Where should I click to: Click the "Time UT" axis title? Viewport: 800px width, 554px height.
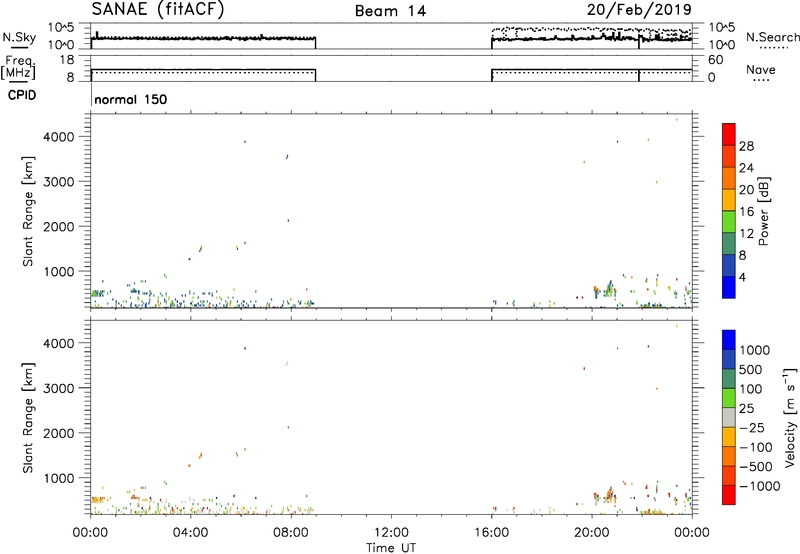(391, 548)
